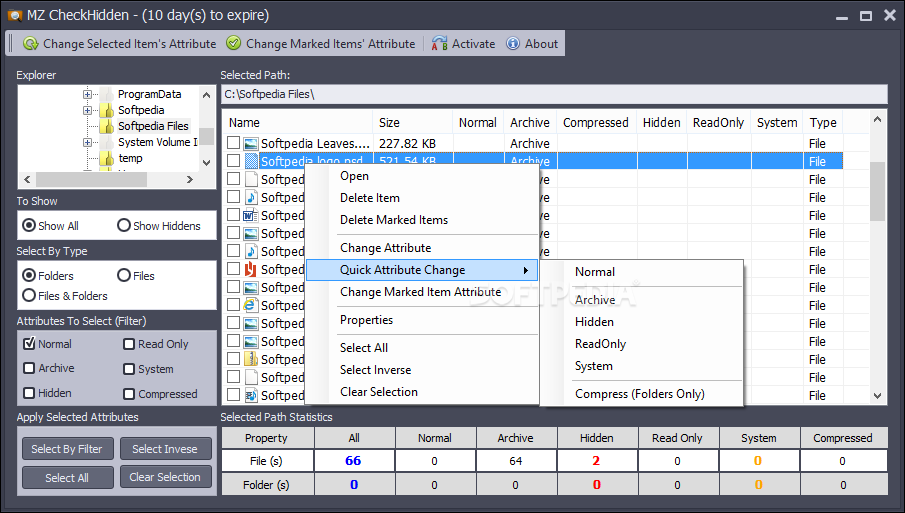This screenshot has width=905, height=513.
Task: Enable the Compressed attribute filter
Action: 129,394
